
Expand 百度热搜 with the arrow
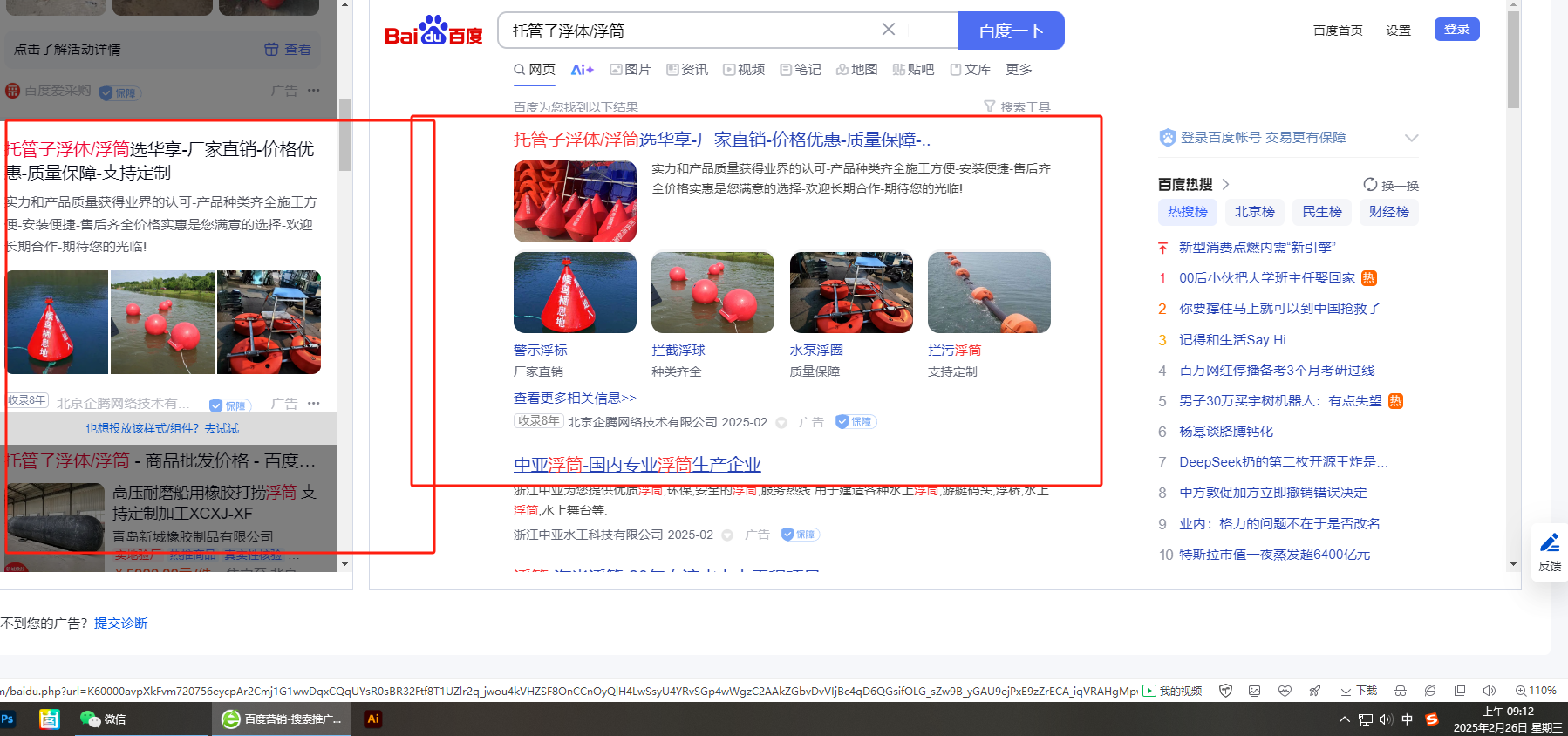1225,185
